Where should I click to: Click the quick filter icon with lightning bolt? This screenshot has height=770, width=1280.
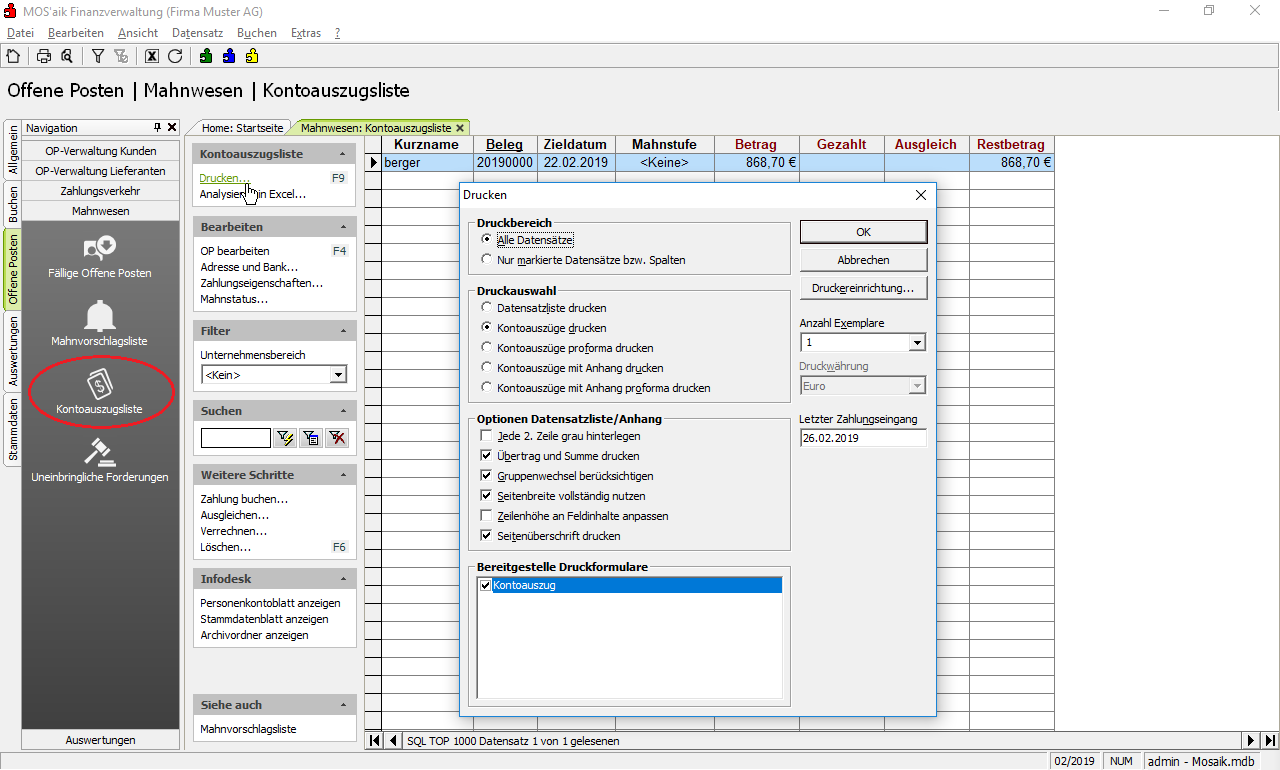pyautogui.click(x=285, y=437)
